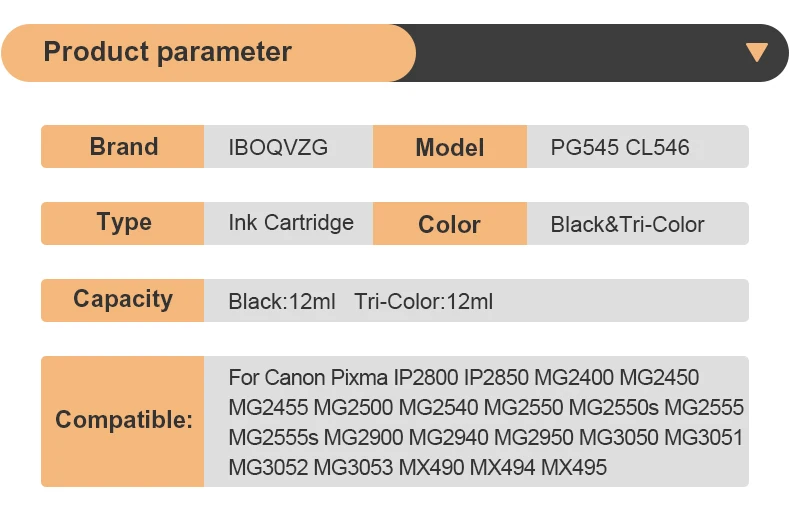Image resolution: width=790 pixels, height=531 pixels.
Task: Click the PG545 CL546 model value
Action: point(620,148)
